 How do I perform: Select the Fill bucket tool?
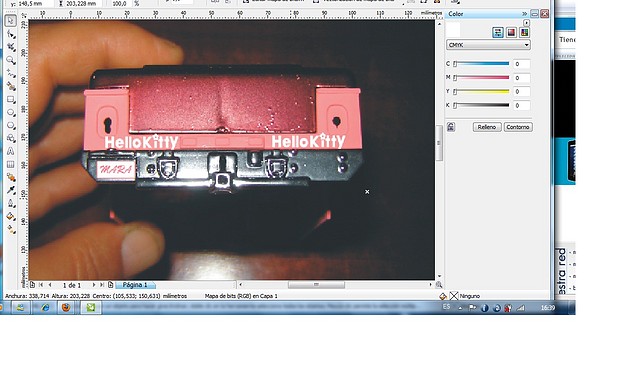point(11,216)
